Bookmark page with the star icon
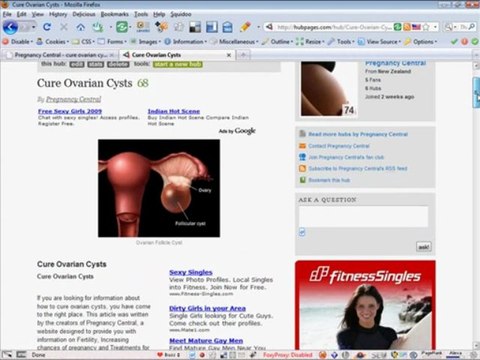Image resolution: width=480 pixels, height=360 pixels. pyautogui.click(x=426, y=27)
